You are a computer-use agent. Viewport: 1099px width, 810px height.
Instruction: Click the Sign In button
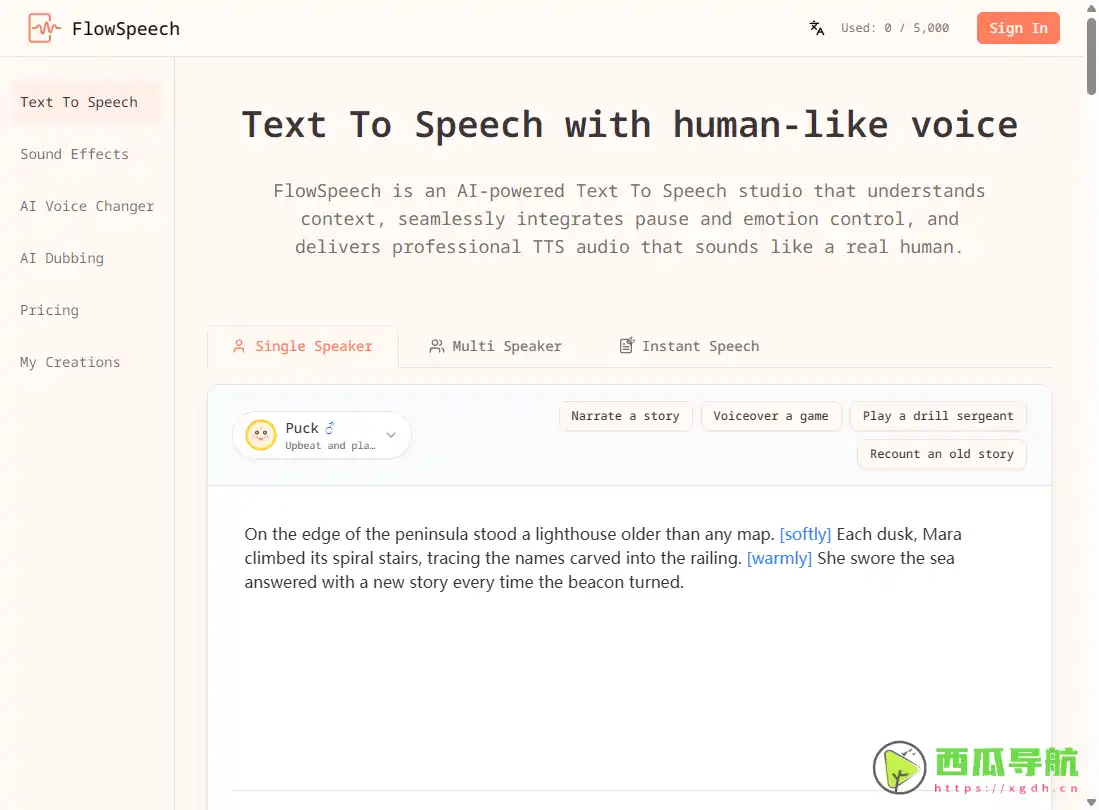pos(1018,28)
